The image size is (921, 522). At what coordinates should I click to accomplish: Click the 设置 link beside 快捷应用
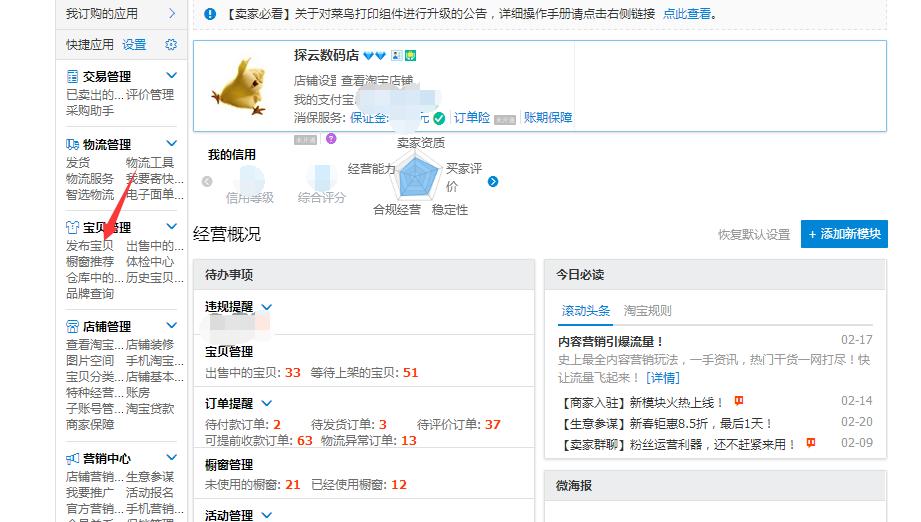click(x=134, y=45)
